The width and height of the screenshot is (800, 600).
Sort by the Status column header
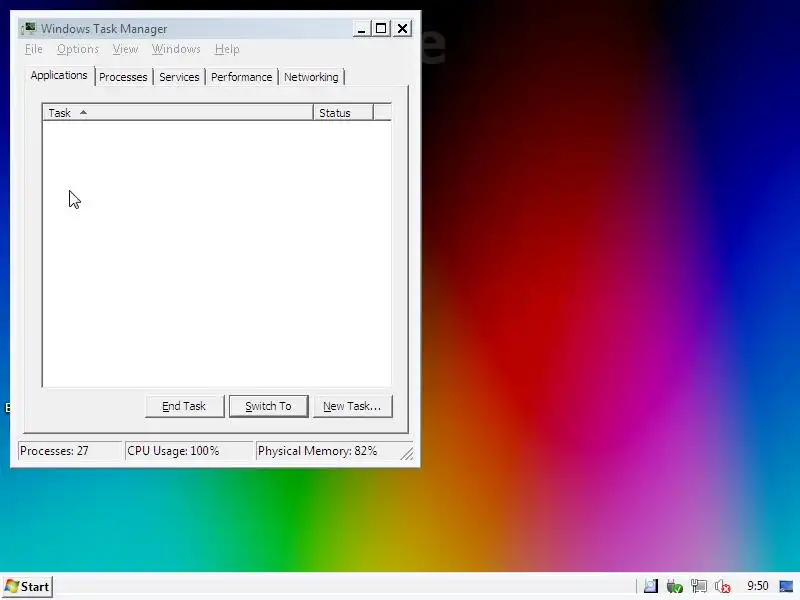coord(343,113)
